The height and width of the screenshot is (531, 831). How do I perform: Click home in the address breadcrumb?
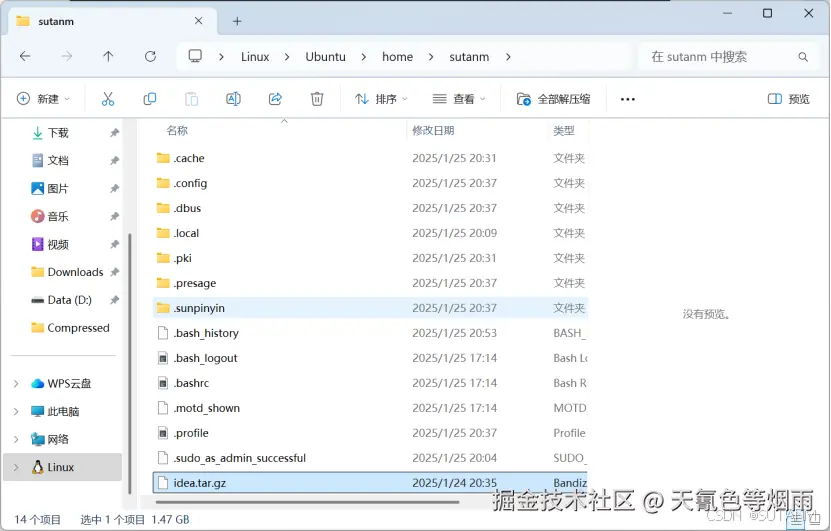pos(397,57)
